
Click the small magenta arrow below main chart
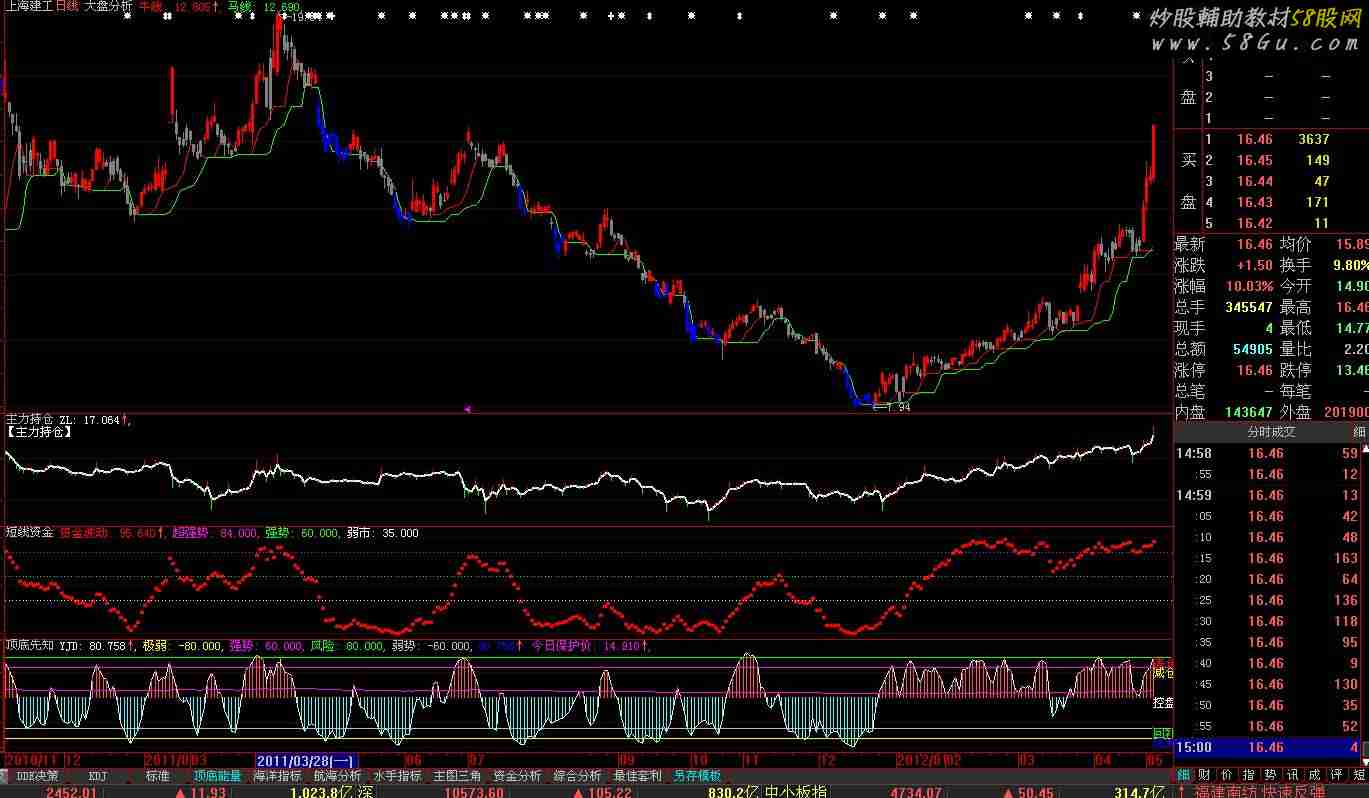[467, 409]
